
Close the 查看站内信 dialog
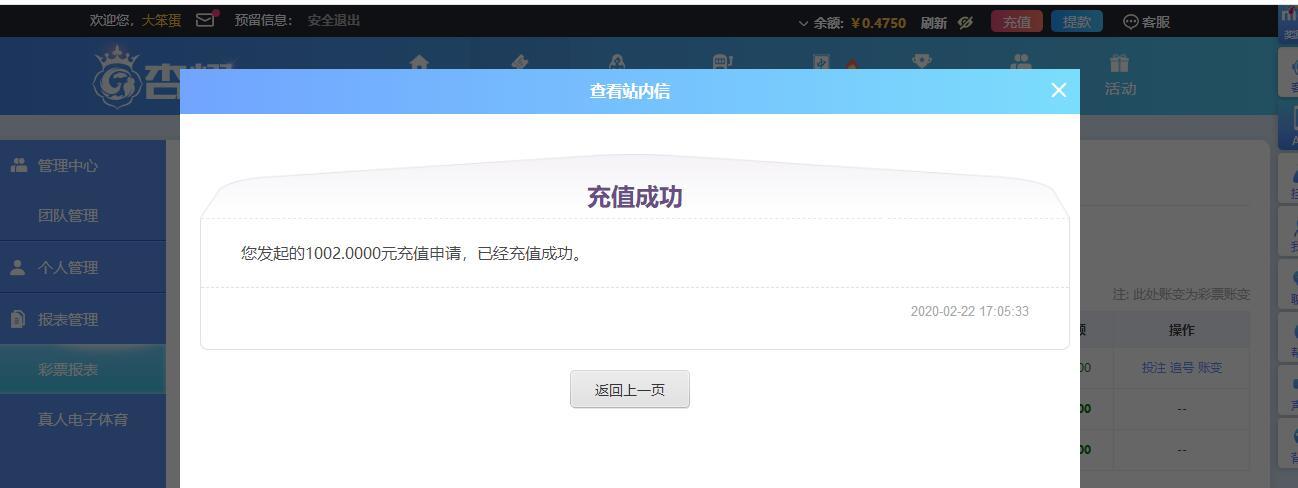(x=1058, y=91)
